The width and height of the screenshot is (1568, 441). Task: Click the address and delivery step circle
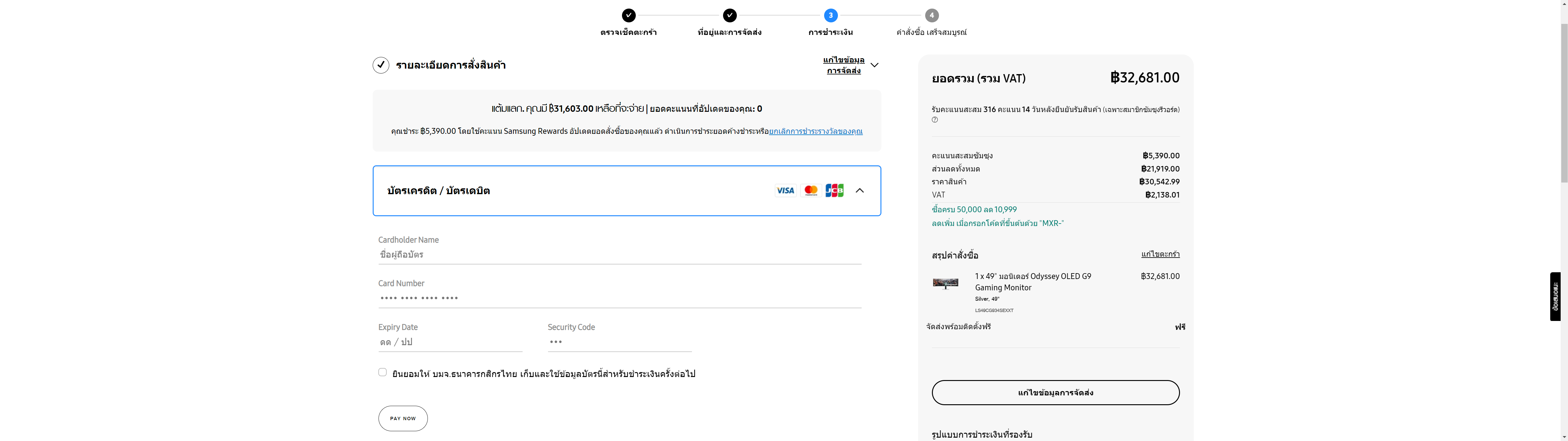(729, 15)
